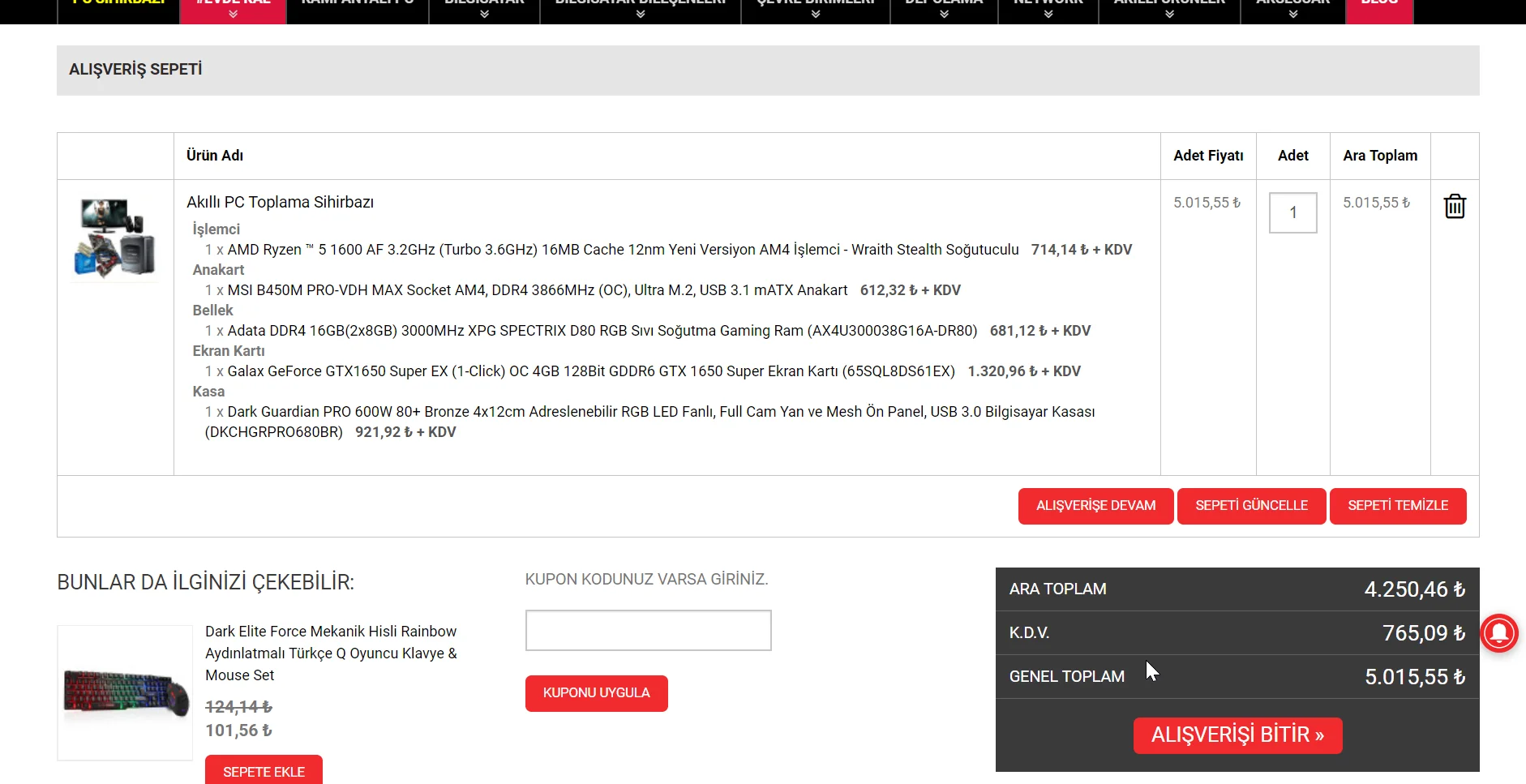The image size is (1526, 784).
Task: Click the ARA TOPLAM amount 4.250,46 ₺
Action: tap(1415, 589)
